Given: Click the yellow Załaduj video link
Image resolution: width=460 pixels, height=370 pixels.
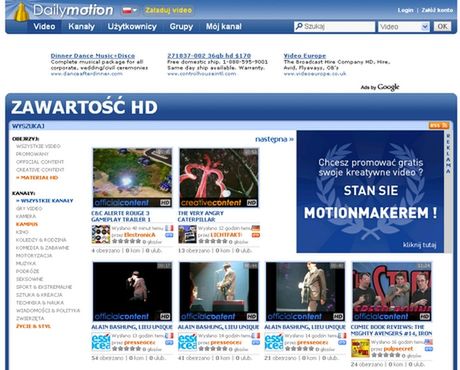Looking at the screenshot, I should tap(168, 10).
